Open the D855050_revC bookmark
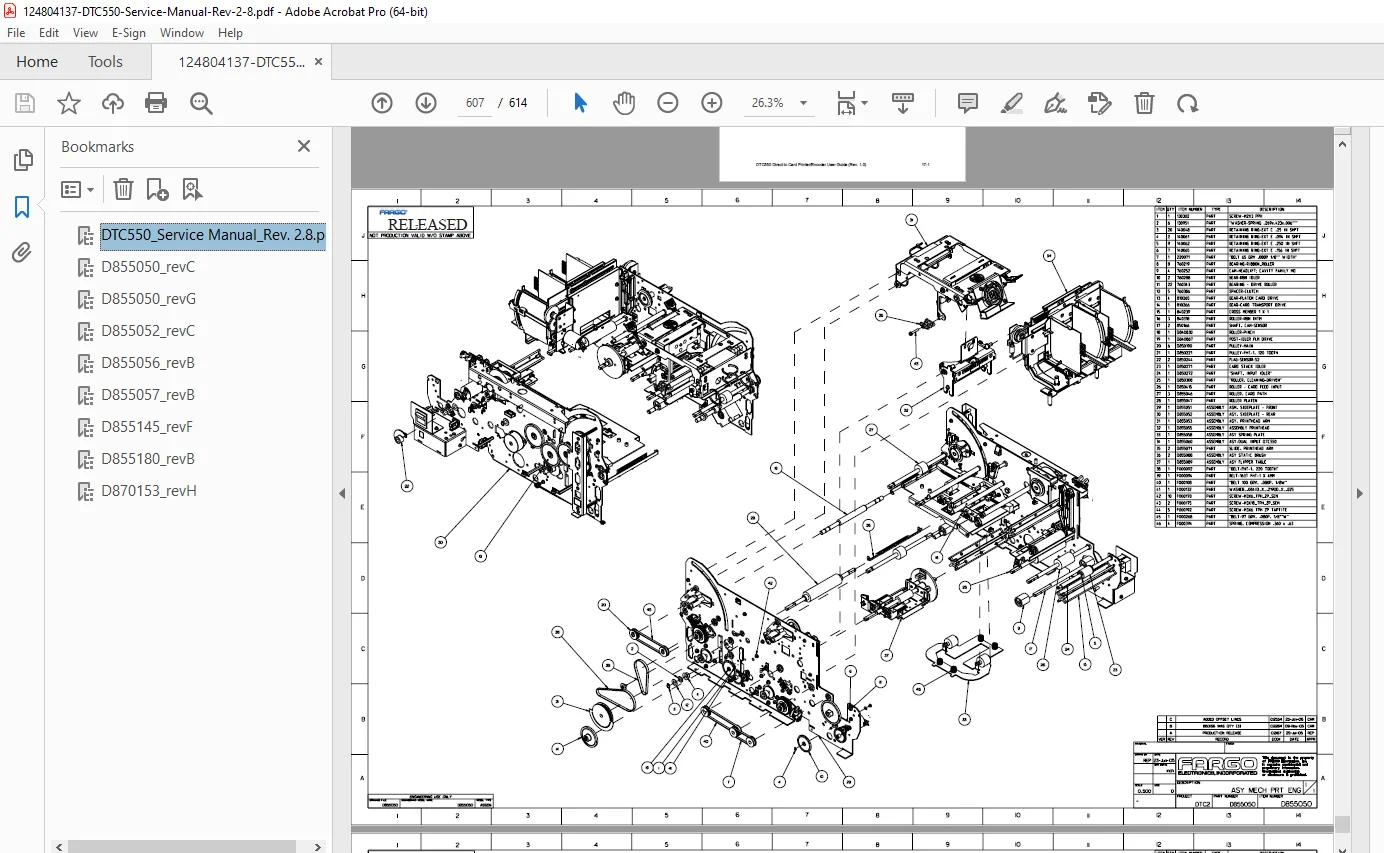The image size is (1384, 853). click(148, 267)
